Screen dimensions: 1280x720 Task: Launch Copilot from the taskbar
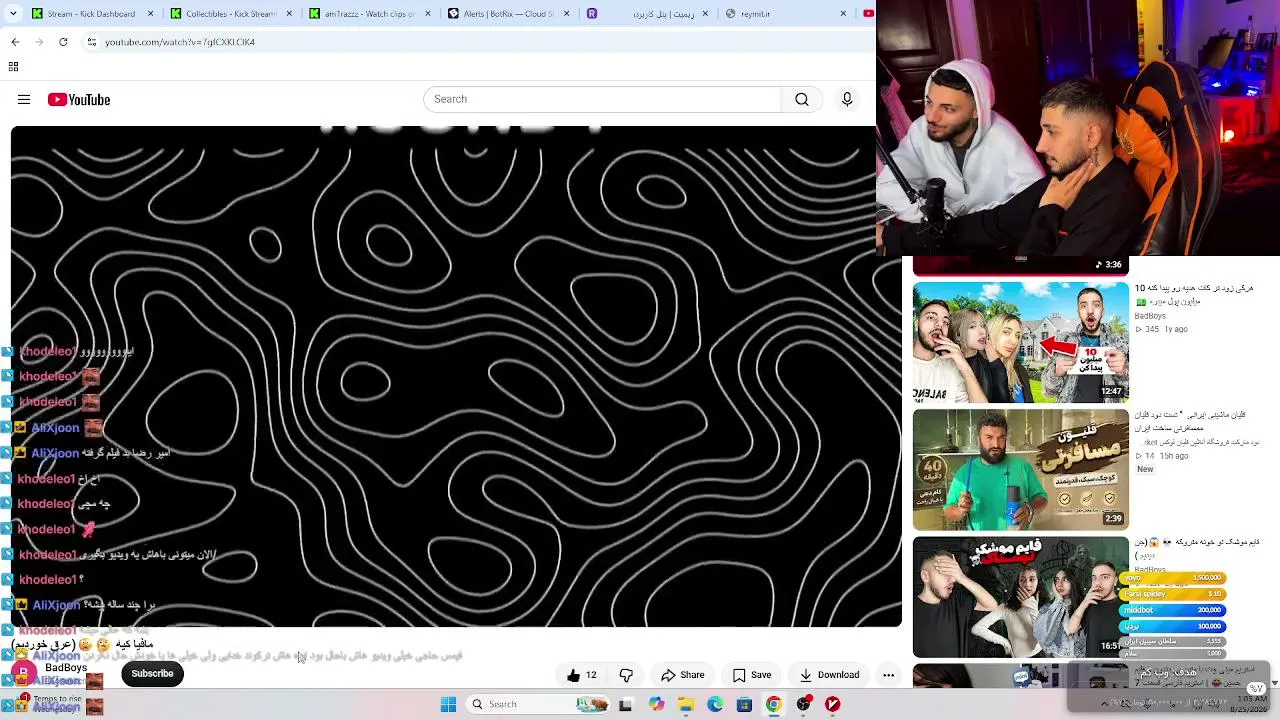click(x=656, y=704)
